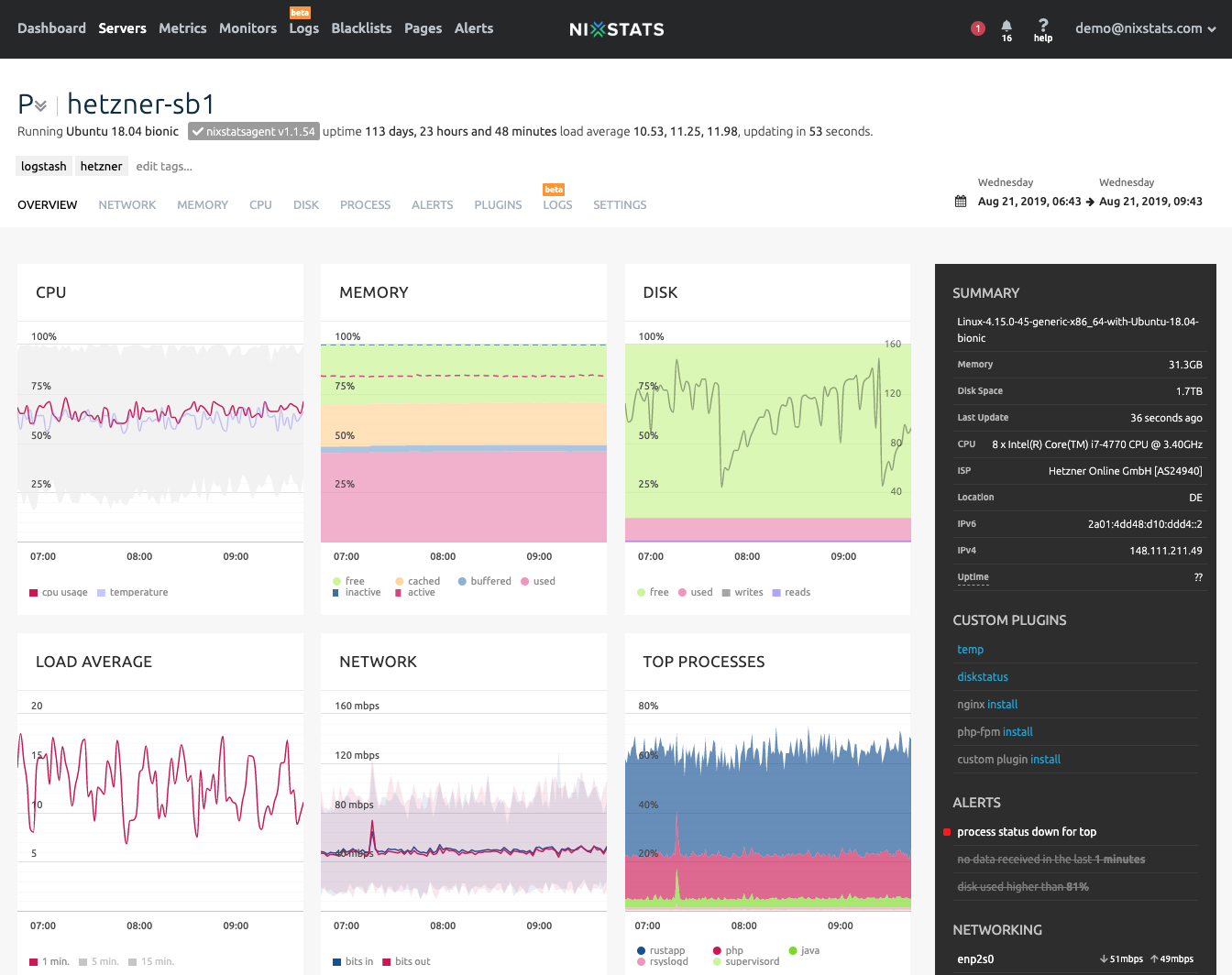Screen dimensions: 1232x975
Task: Click the nixstatsagent version checkmark badge
Action: tap(254, 131)
